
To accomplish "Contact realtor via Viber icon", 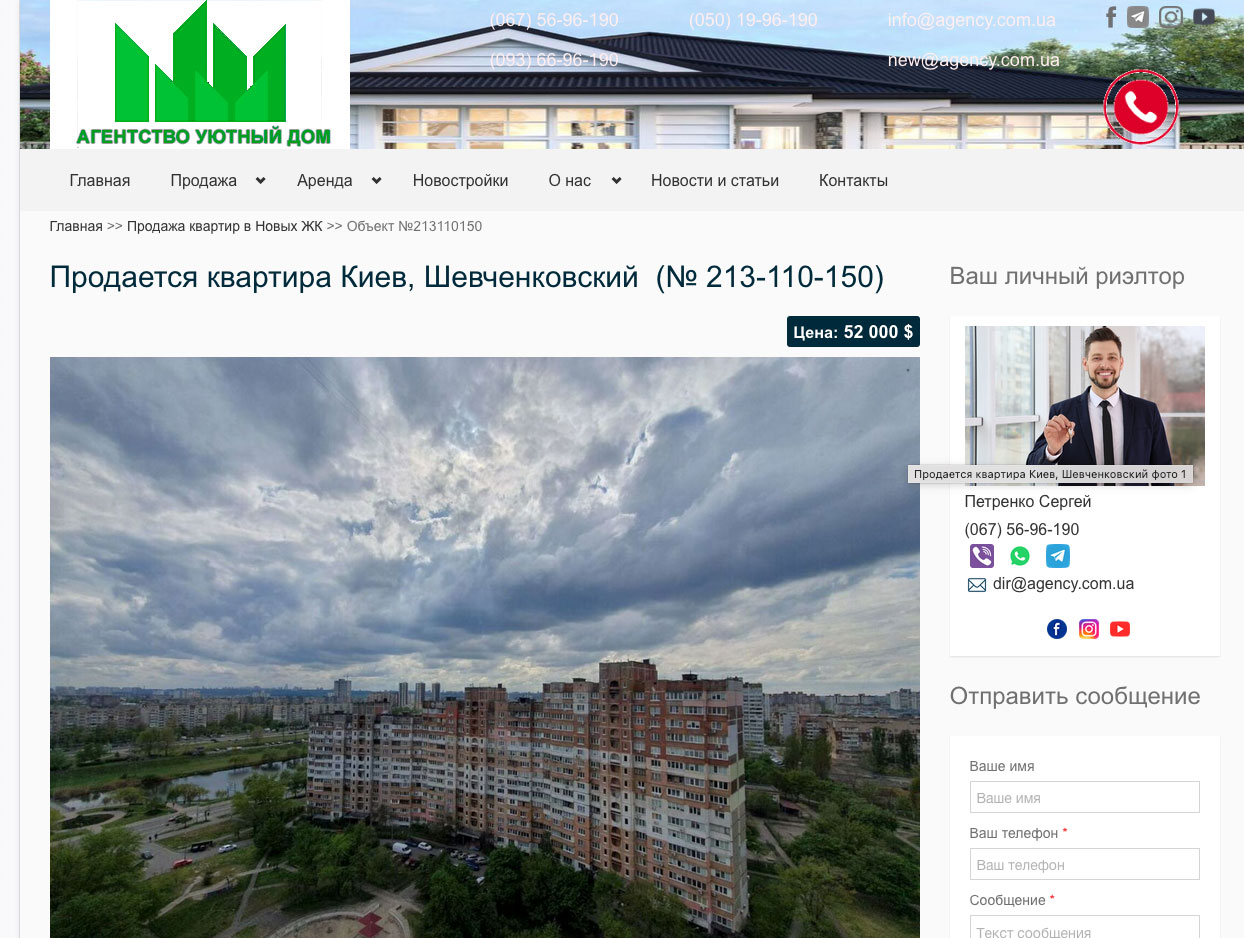I will (x=982, y=556).
